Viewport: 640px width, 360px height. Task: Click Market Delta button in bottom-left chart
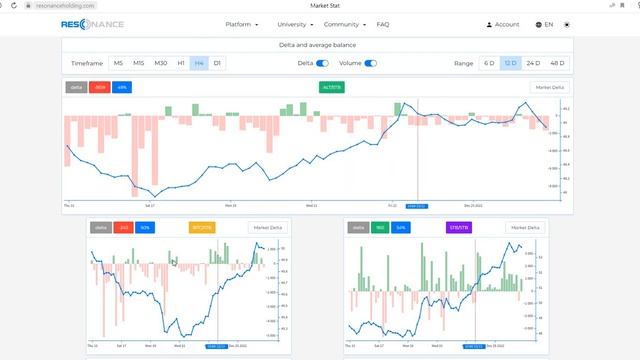(x=268, y=228)
